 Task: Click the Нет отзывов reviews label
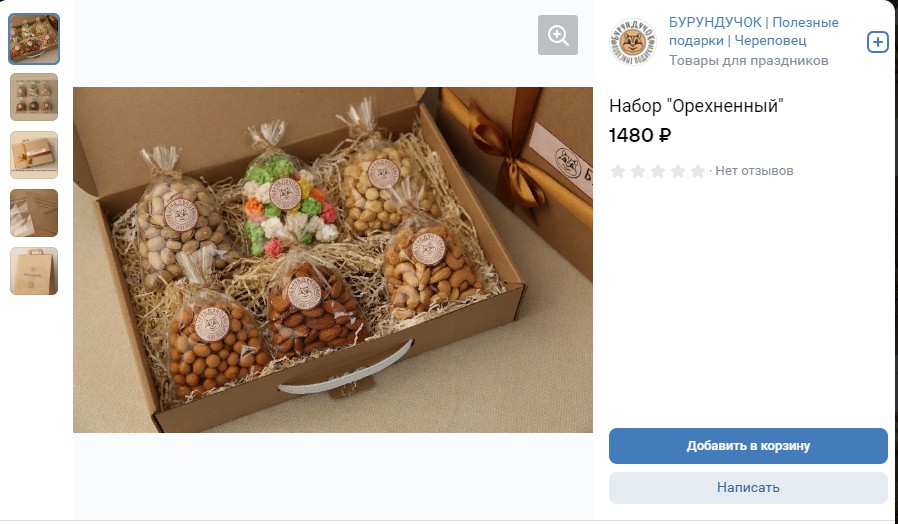click(754, 171)
